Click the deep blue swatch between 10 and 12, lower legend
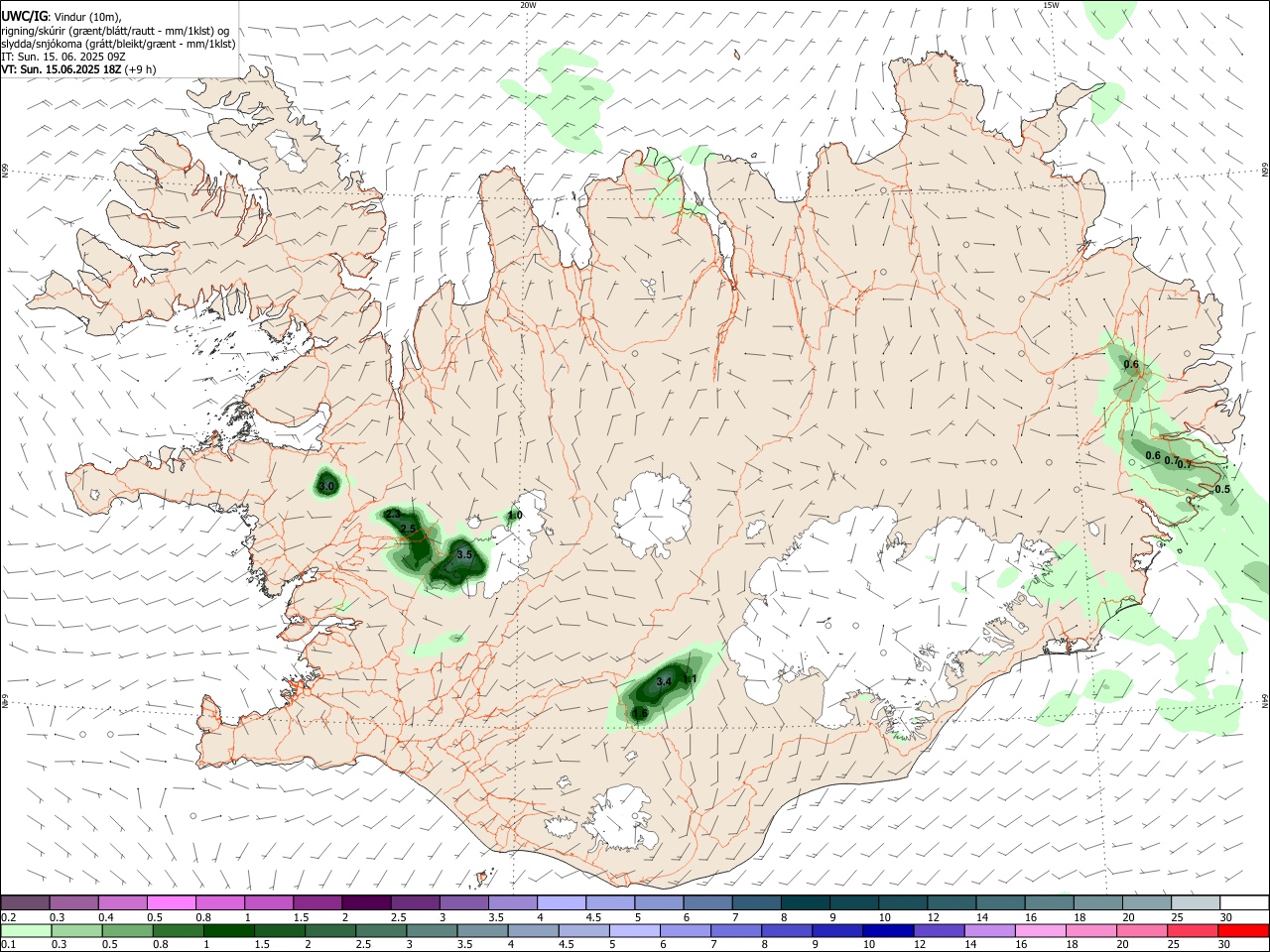 [887, 930]
